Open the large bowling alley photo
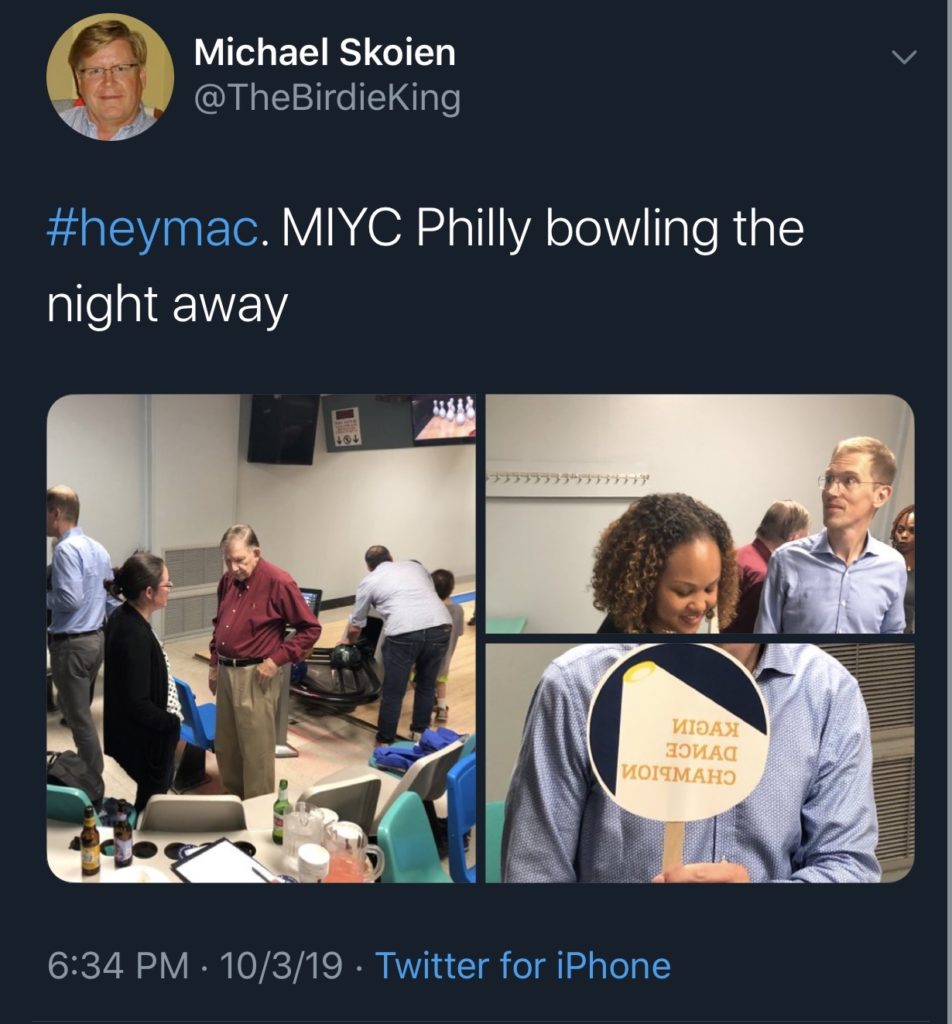Viewport: 952px width, 1024px height. pos(261,638)
